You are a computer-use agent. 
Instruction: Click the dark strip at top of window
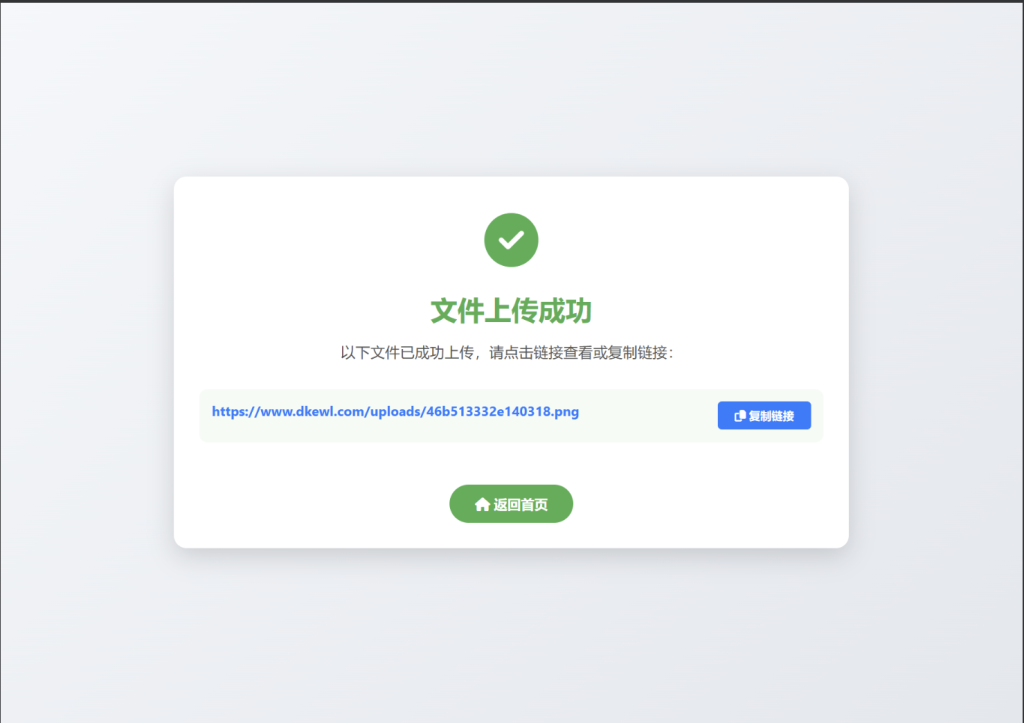tap(512, 1)
